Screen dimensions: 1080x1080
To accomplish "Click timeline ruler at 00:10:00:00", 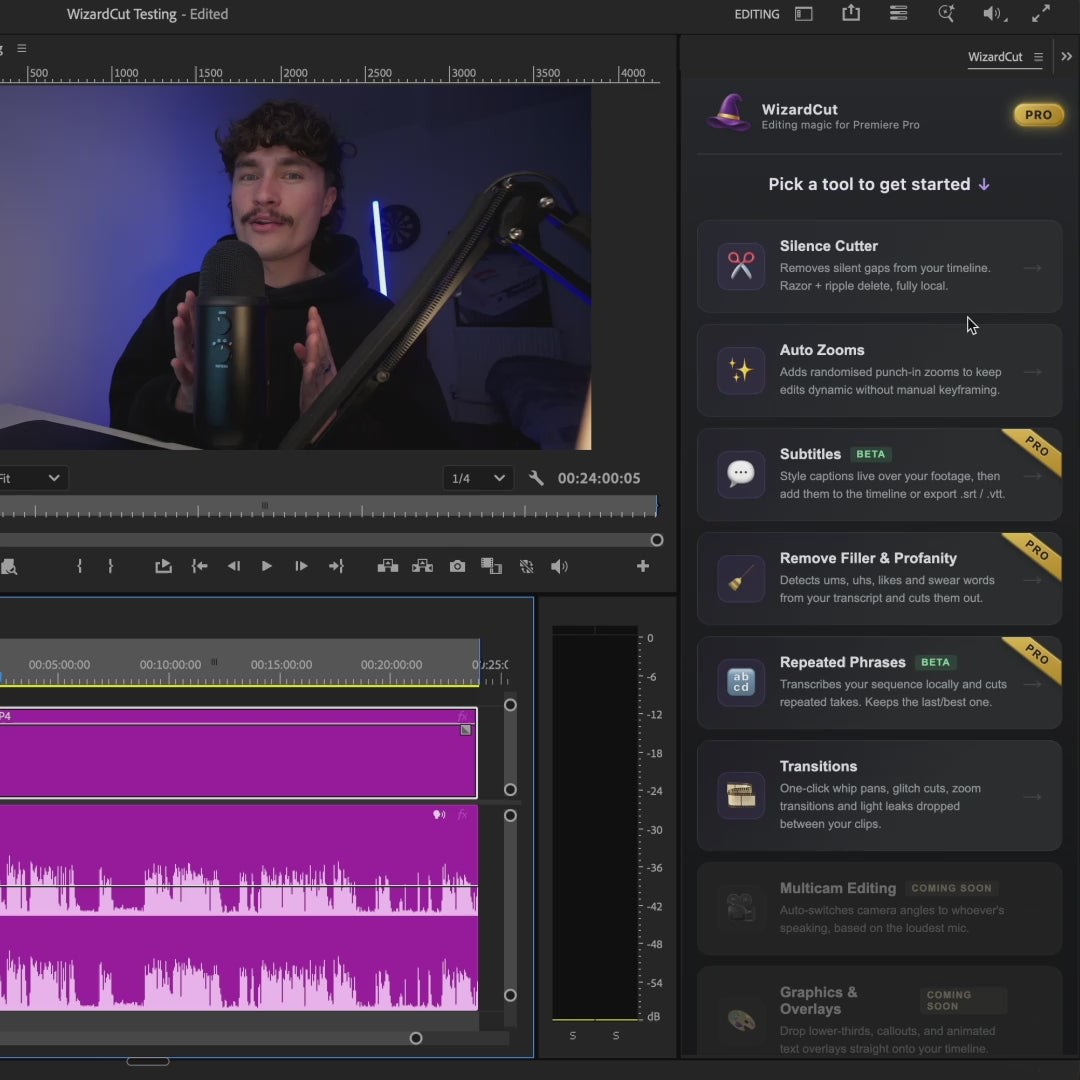I will pos(170,665).
